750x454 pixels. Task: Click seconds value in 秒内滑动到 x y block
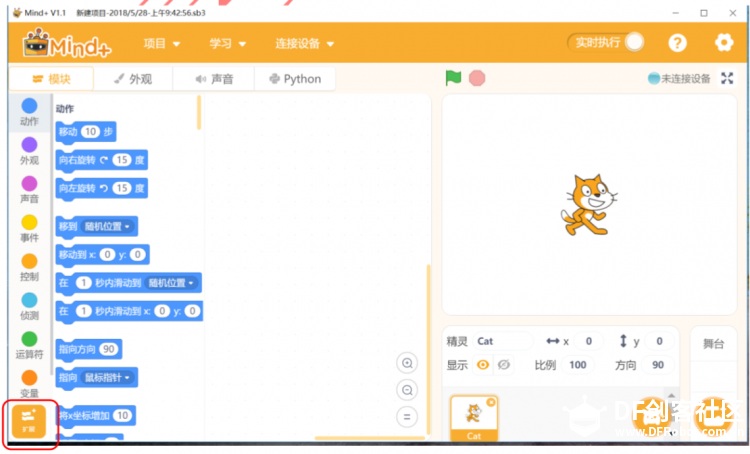[x=84, y=311]
